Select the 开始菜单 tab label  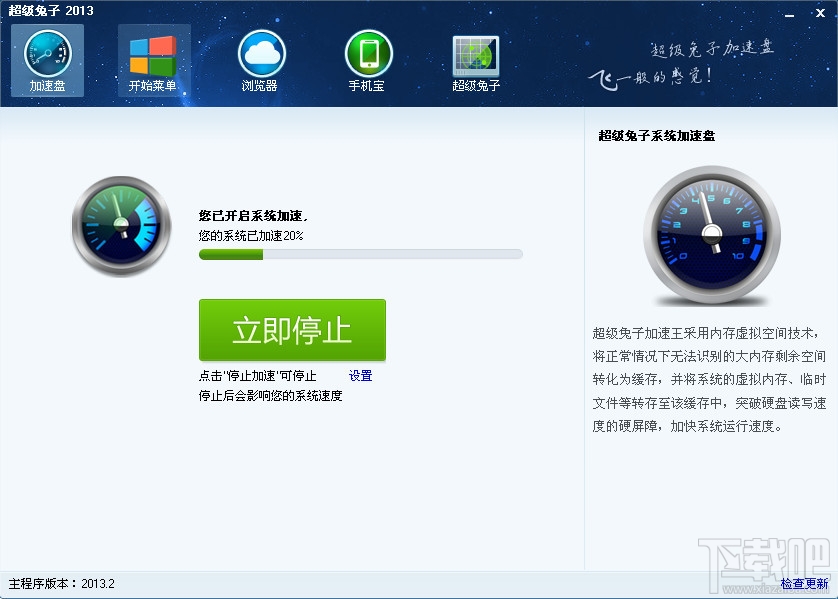(x=153, y=86)
